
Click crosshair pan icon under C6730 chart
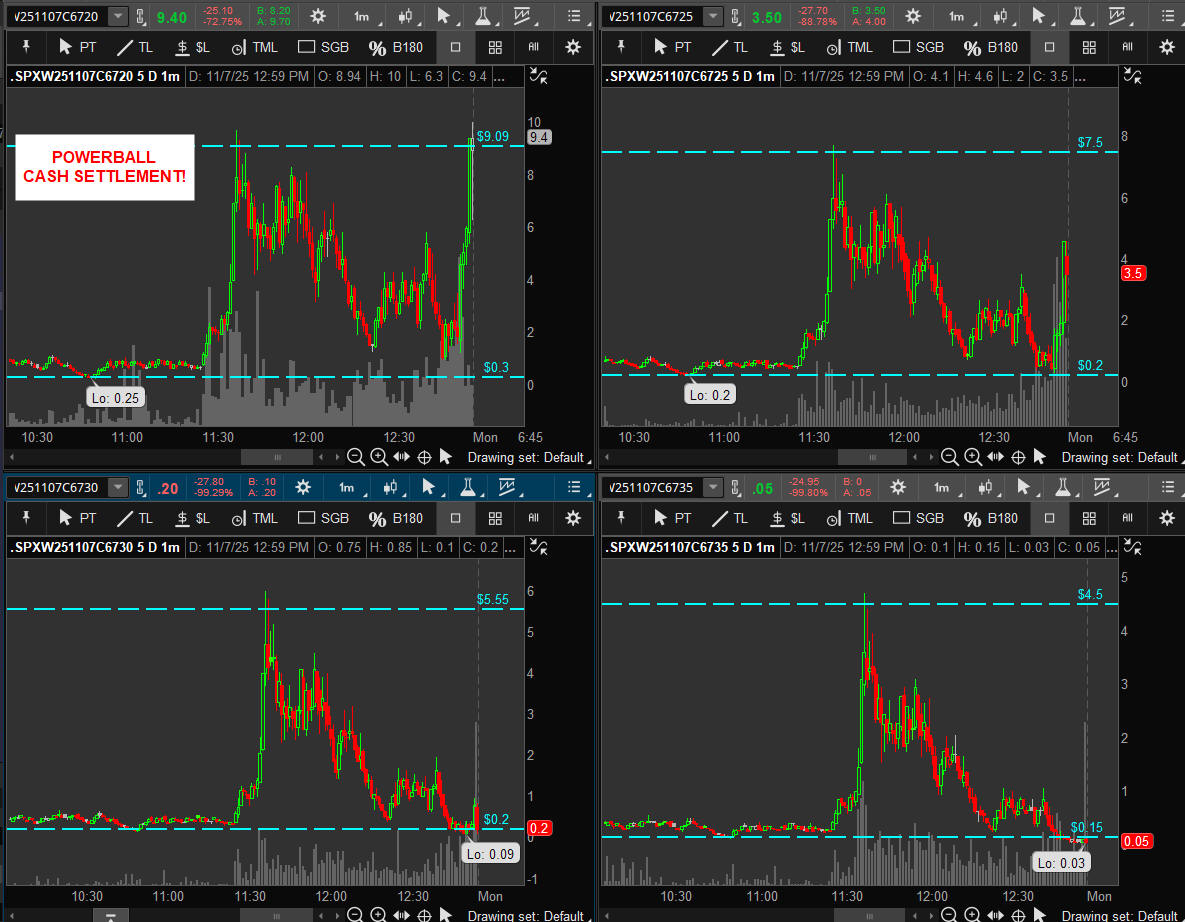coord(424,916)
